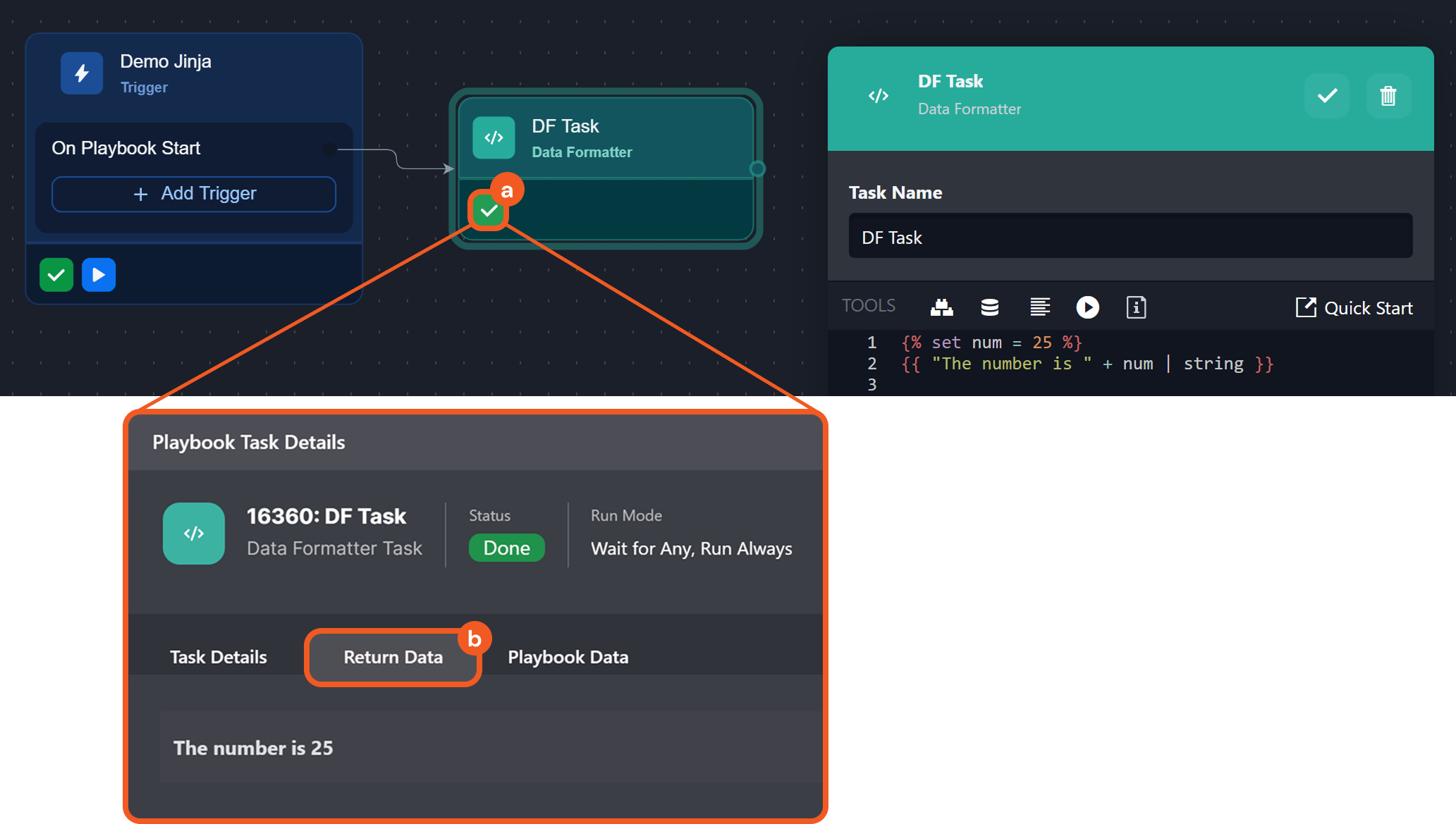Image resolution: width=1456 pixels, height=824 pixels.
Task: Click the green checkmark on DF Task node
Action: (x=488, y=210)
